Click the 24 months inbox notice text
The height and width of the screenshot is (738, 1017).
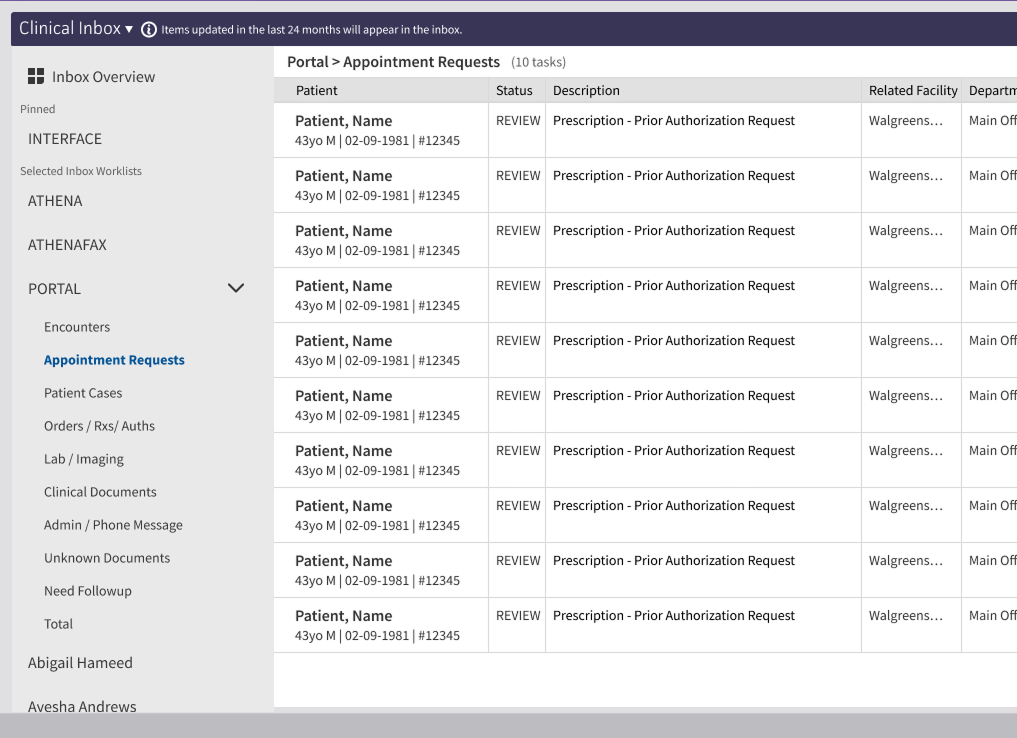[x=311, y=30]
